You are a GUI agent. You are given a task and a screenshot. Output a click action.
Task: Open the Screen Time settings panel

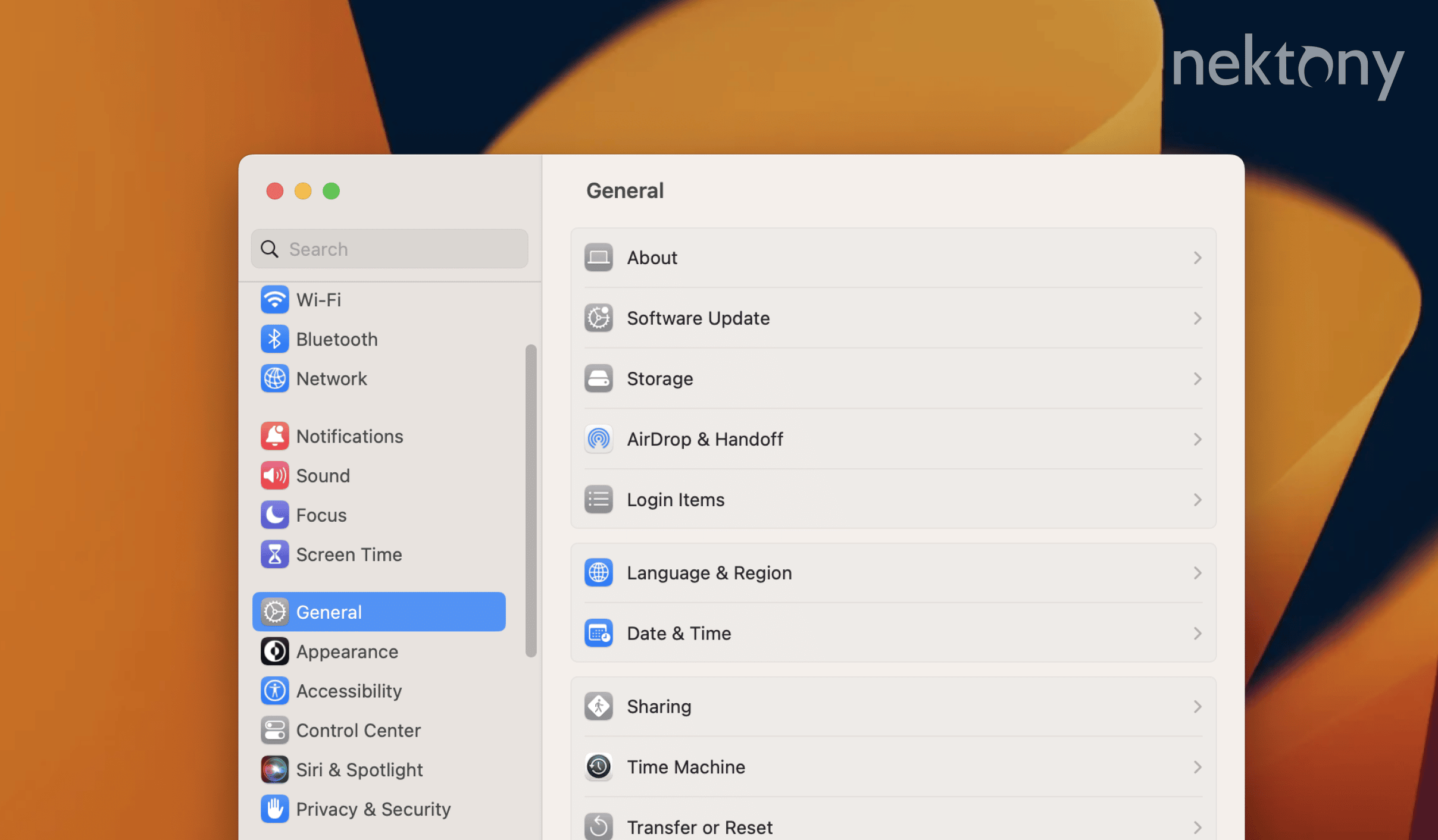[349, 554]
